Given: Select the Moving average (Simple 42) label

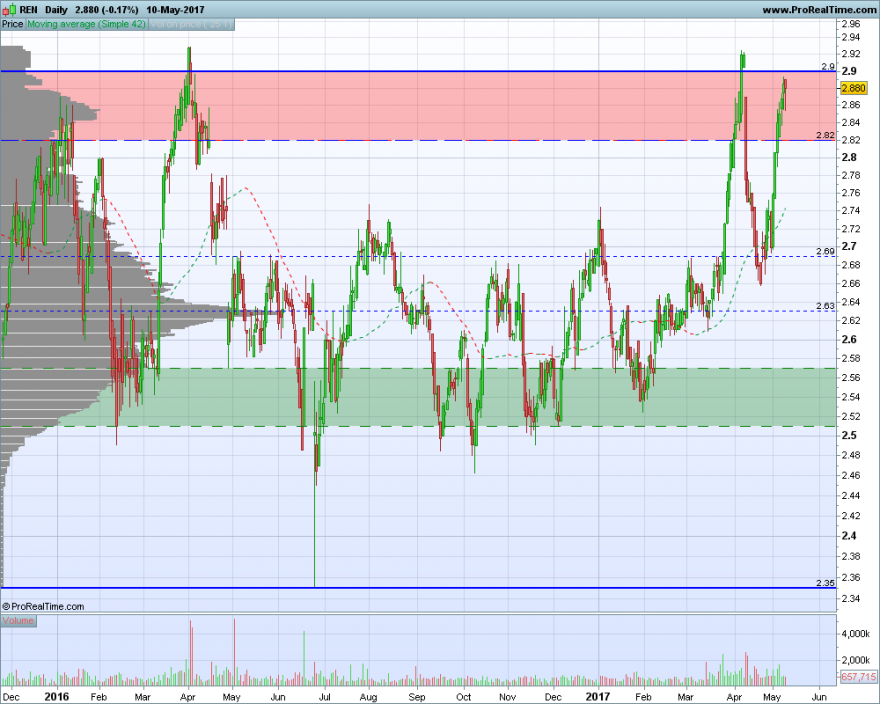Looking at the screenshot, I should click(x=86, y=24).
